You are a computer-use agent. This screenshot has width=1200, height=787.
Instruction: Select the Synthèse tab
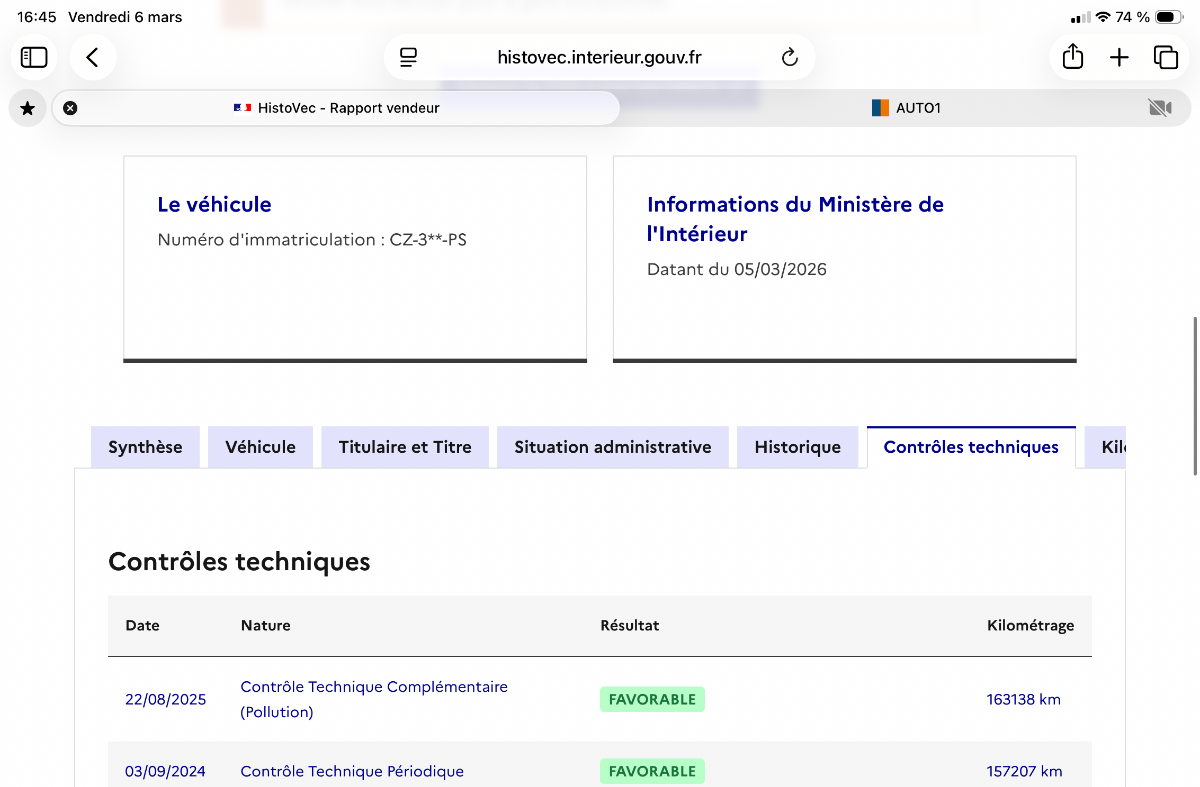pos(145,447)
